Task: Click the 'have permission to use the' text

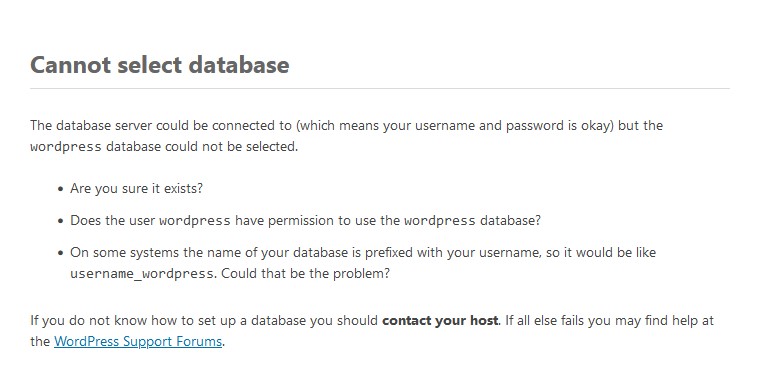Action: click(x=317, y=220)
